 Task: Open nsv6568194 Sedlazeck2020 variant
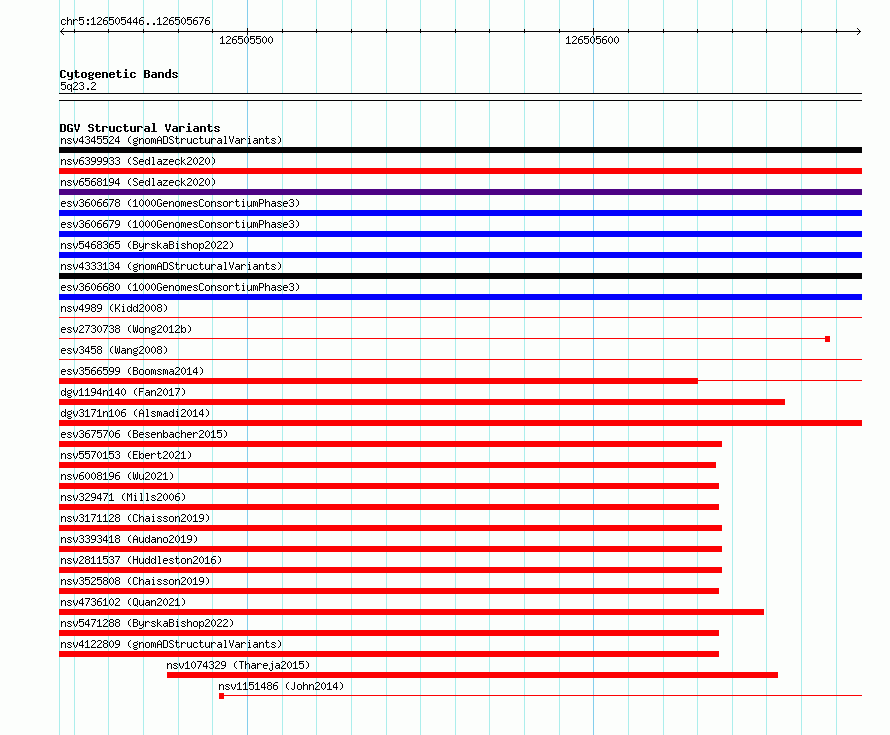coord(138,182)
